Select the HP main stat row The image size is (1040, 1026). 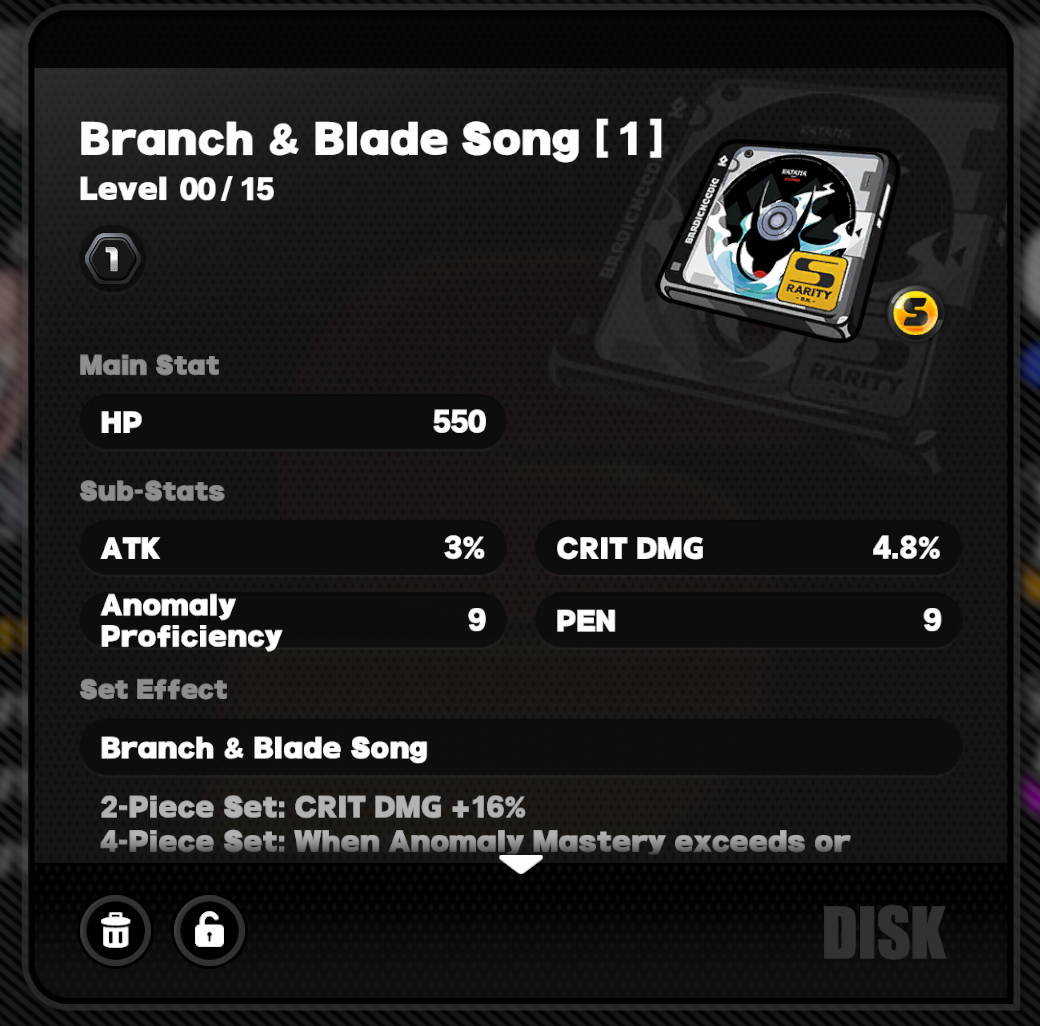pos(293,422)
